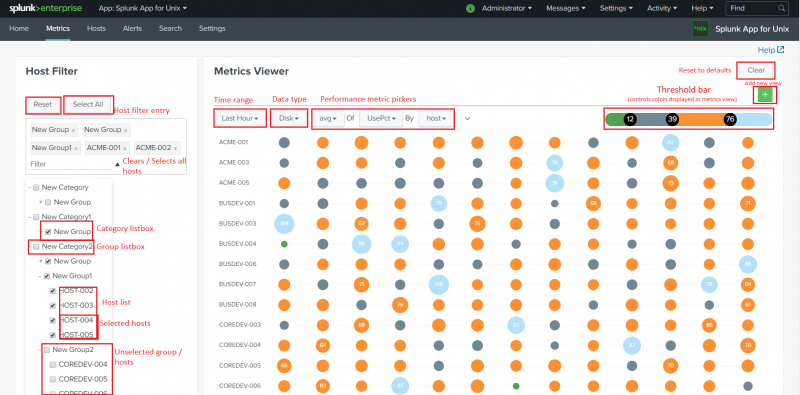Check the New Category1 checkbox
Viewport: 800px width, 395px height.
[x=36, y=217]
